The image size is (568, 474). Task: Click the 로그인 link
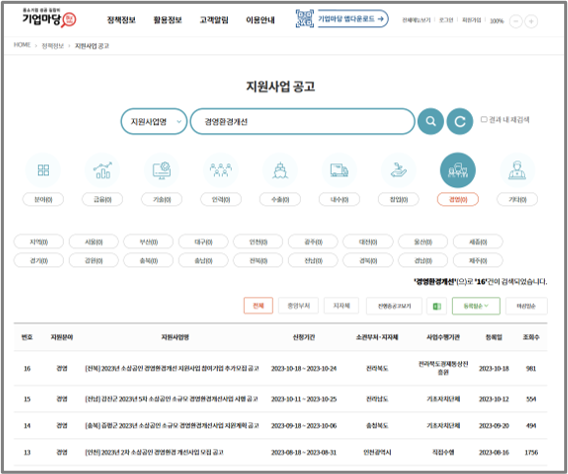pyautogui.click(x=446, y=20)
